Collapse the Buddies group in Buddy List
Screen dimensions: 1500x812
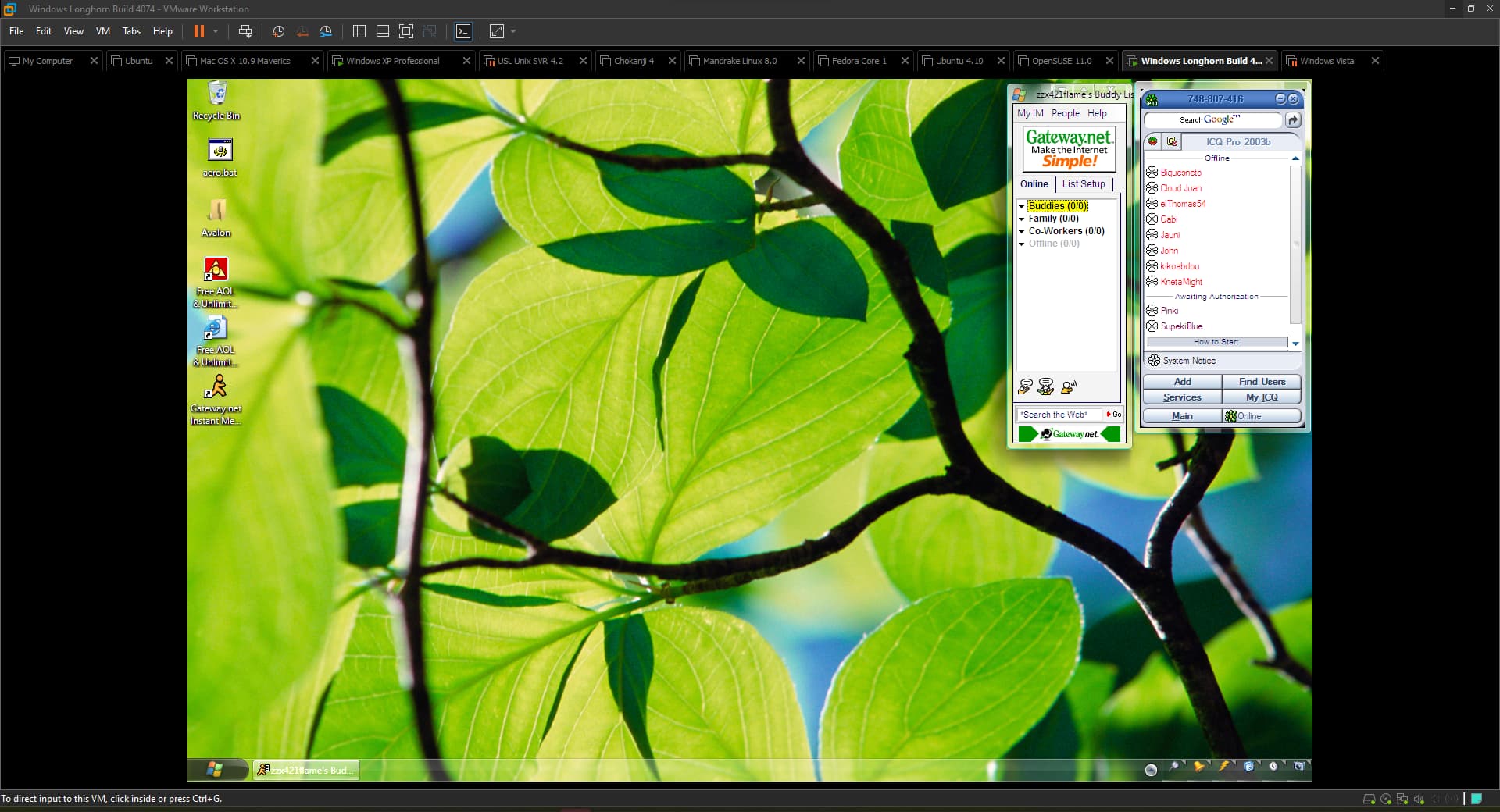[1021, 206]
